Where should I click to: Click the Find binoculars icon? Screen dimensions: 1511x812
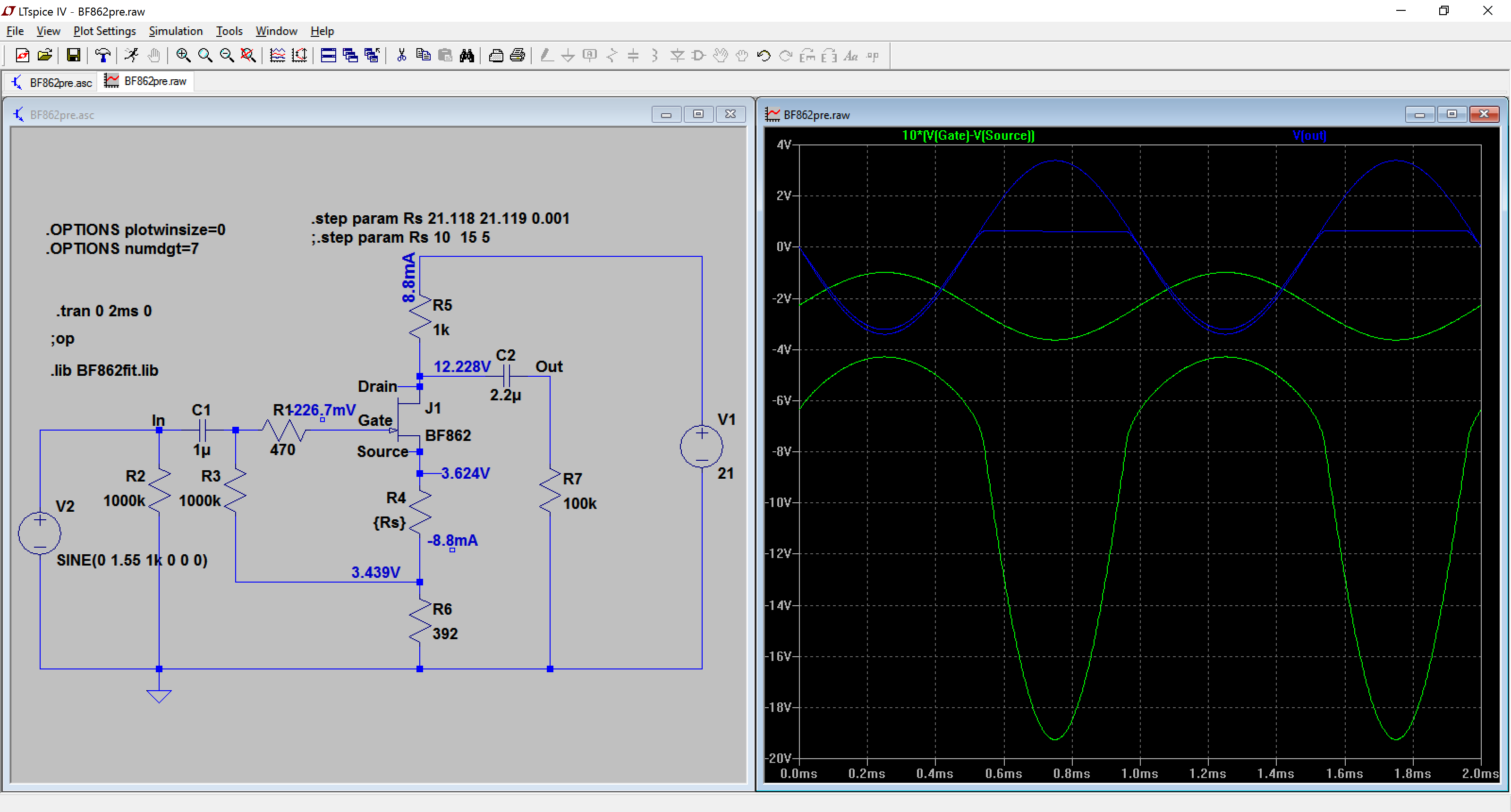[x=467, y=56]
